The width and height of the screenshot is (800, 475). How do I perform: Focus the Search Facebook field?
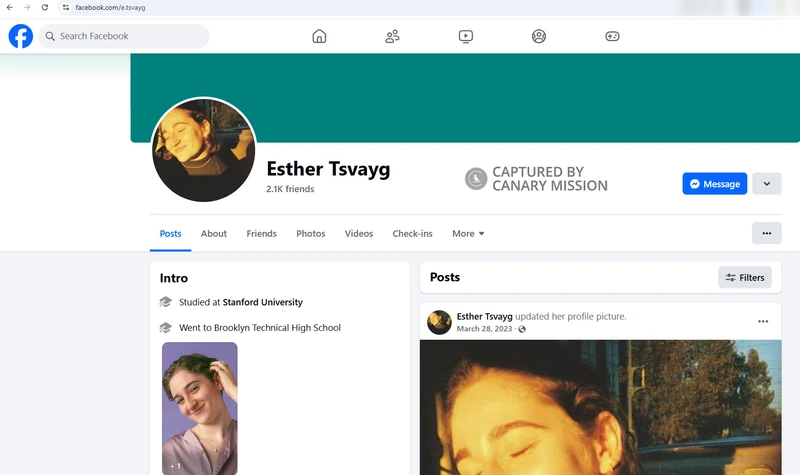(124, 36)
